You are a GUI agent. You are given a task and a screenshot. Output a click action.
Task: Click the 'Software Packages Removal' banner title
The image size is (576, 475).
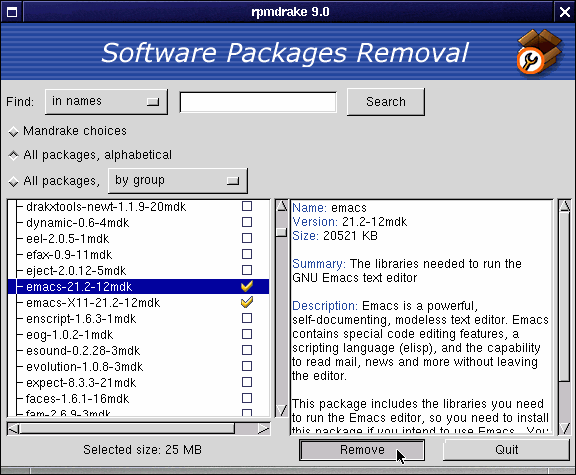point(285,53)
